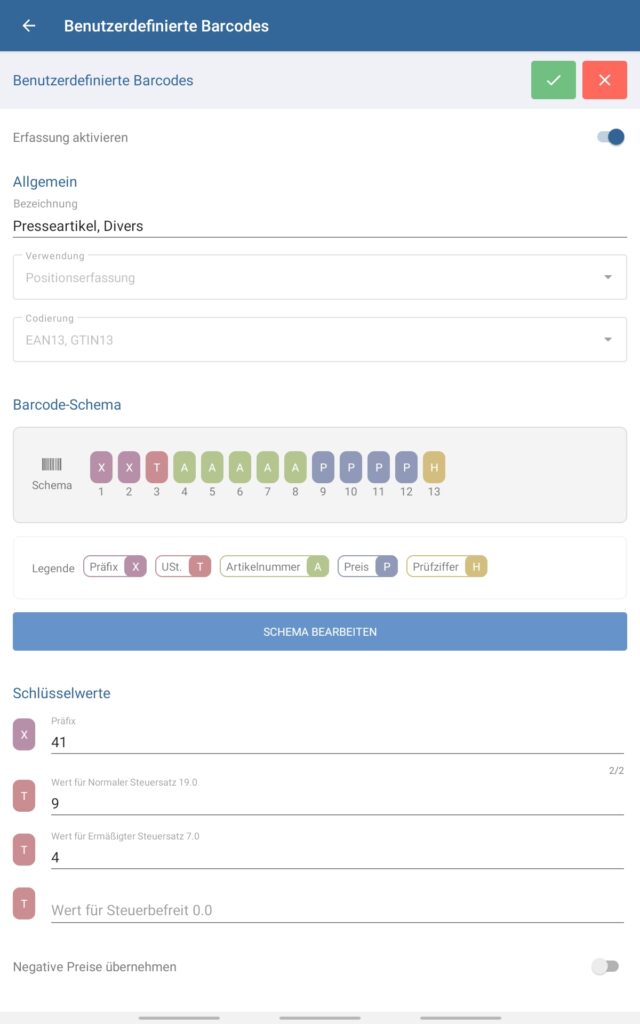Select schema position 4 article tile A
The width and height of the screenshot is (640, 1024).
184,467
